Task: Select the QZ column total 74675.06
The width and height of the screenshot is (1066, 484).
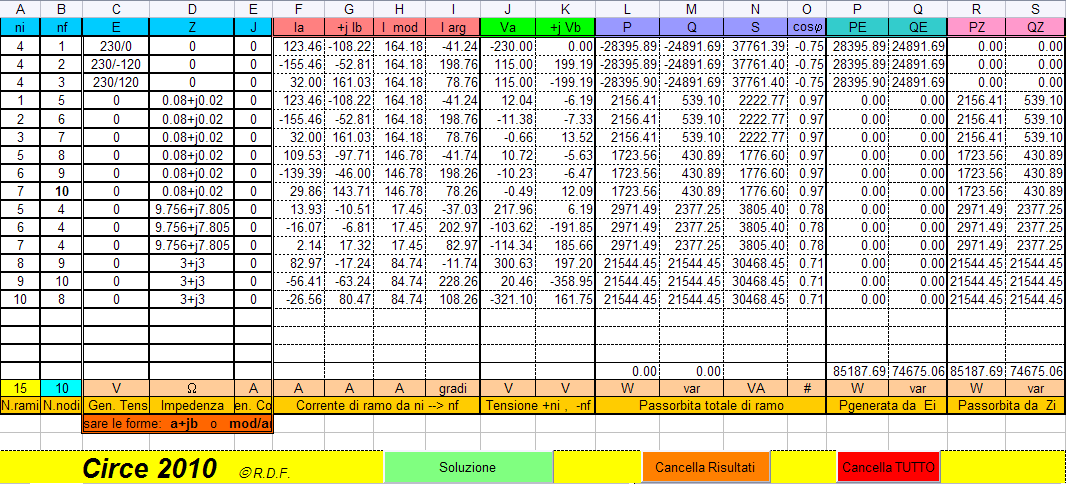Action: pos(1036,370)
